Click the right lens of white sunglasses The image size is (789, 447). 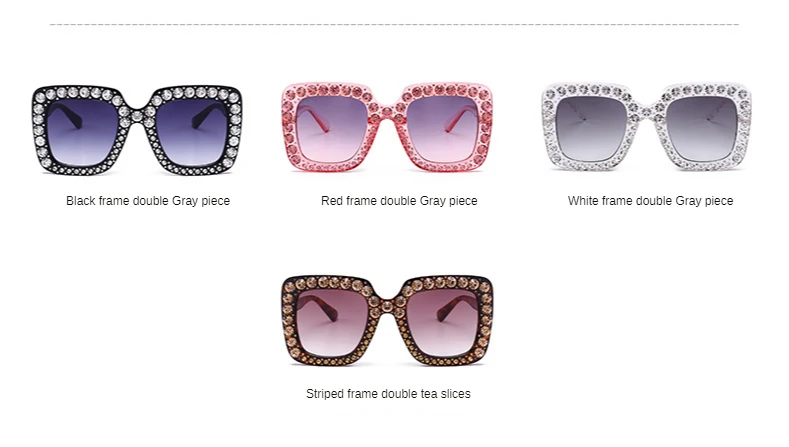702,129
